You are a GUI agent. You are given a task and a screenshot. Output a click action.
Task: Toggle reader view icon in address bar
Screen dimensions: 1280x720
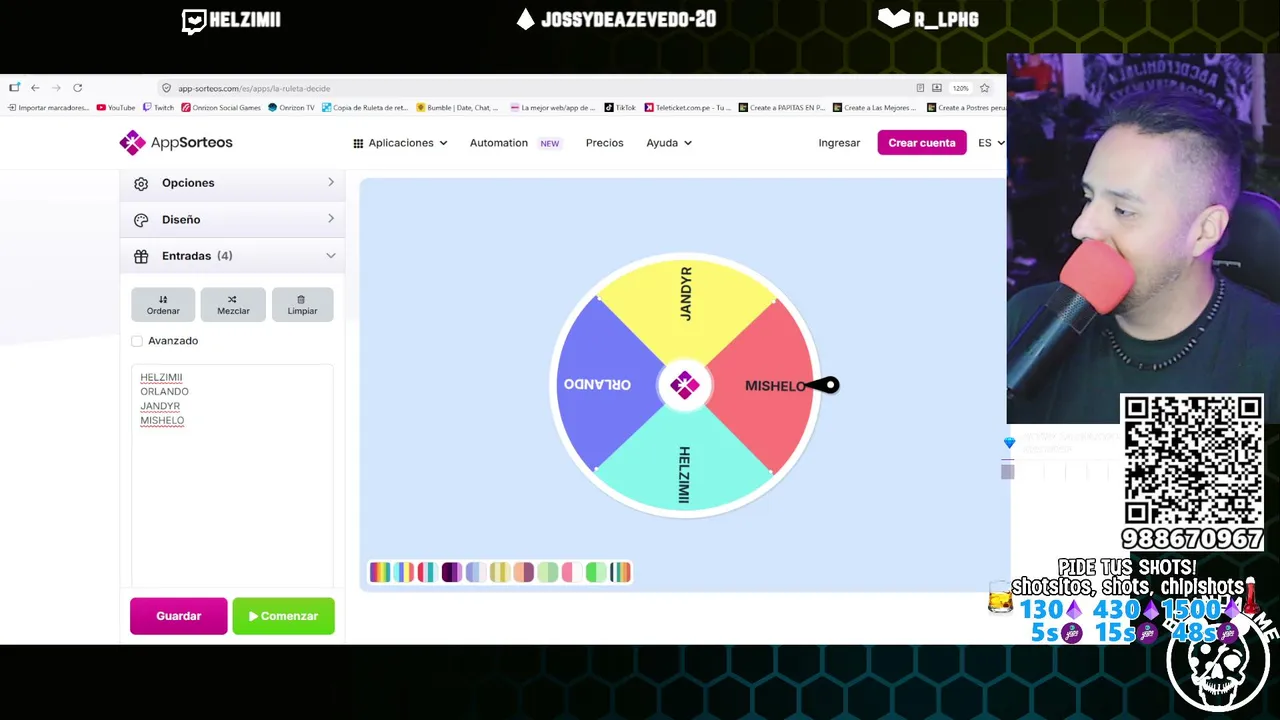click(x=920, y=88)
